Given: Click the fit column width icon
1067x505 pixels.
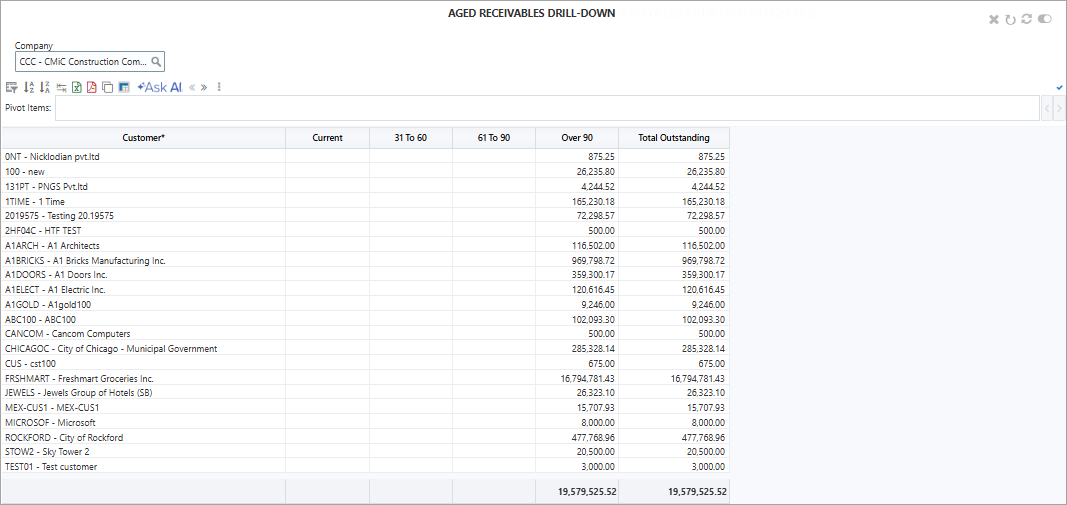Looking at the screenshot, I should (x=61, y=87).
